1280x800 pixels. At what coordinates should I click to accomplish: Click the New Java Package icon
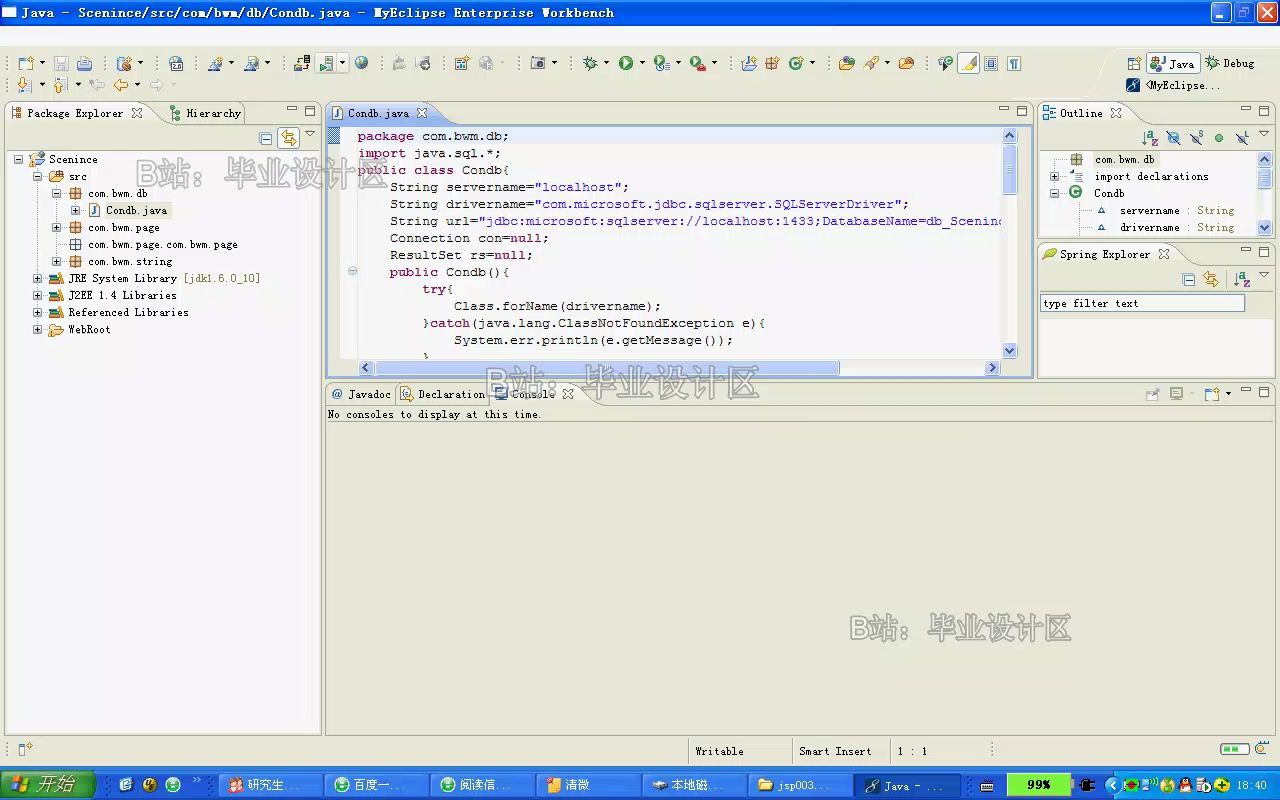click(x=772, y=63)
